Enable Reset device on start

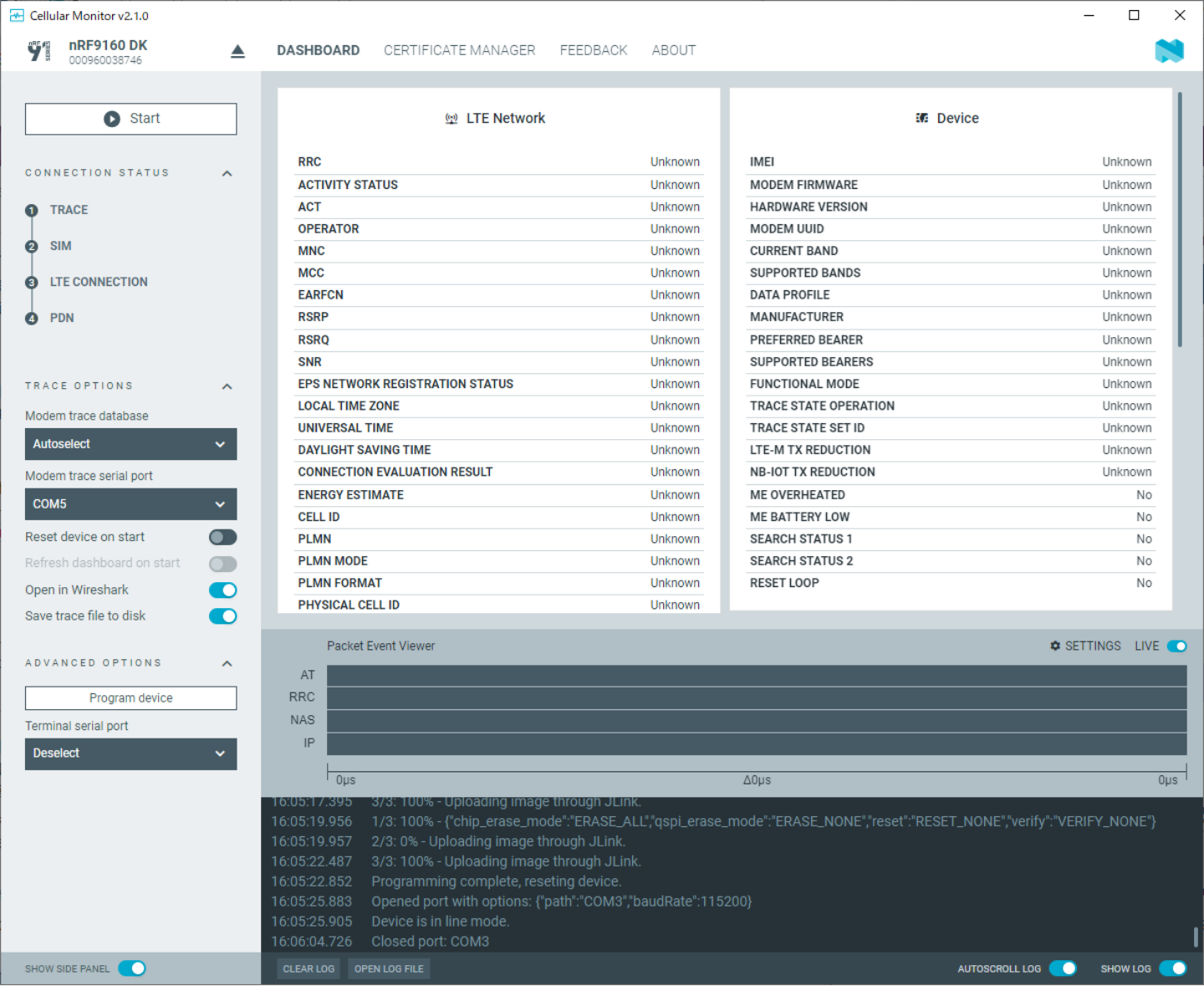coord(222,537)
